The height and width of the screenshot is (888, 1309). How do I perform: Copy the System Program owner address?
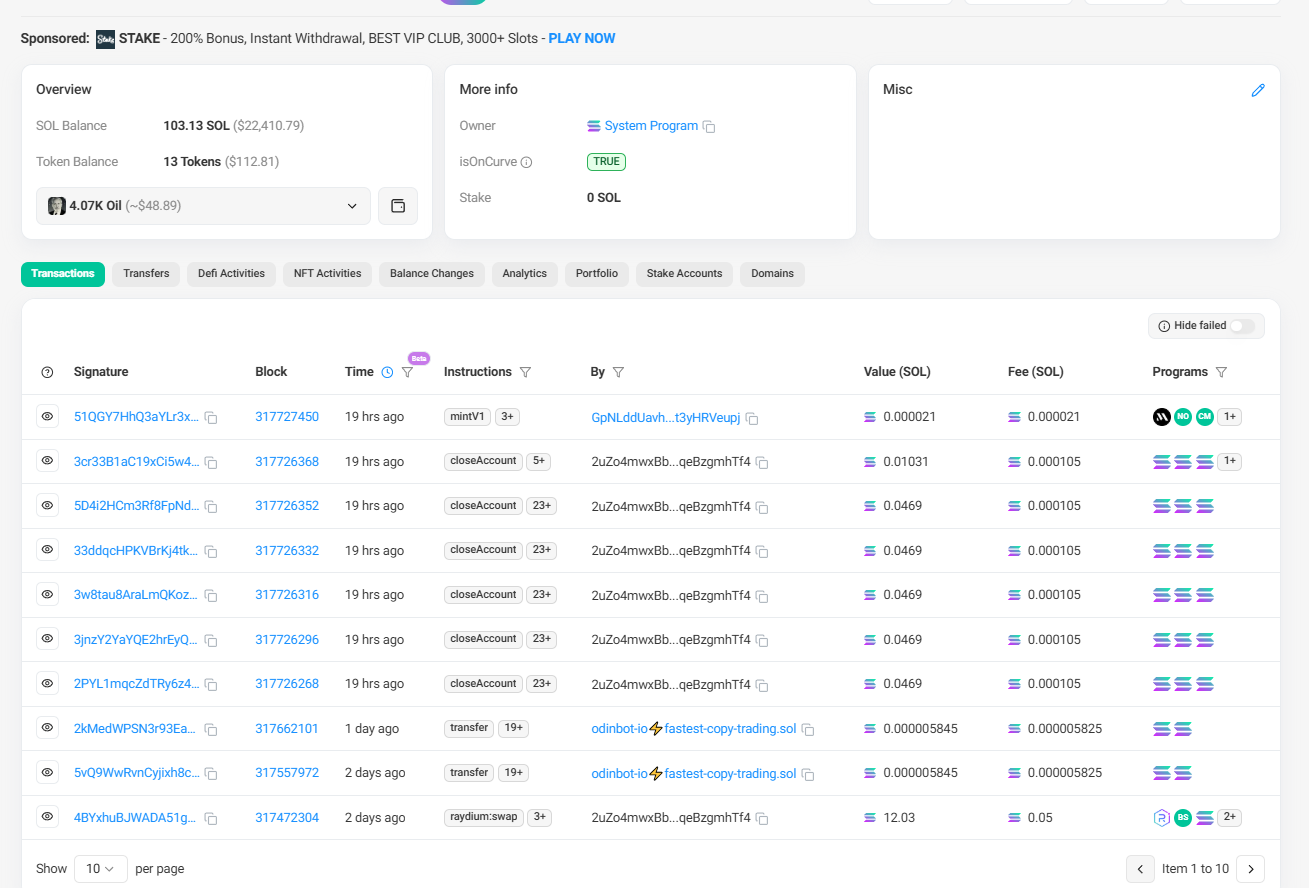coord(709,127)
